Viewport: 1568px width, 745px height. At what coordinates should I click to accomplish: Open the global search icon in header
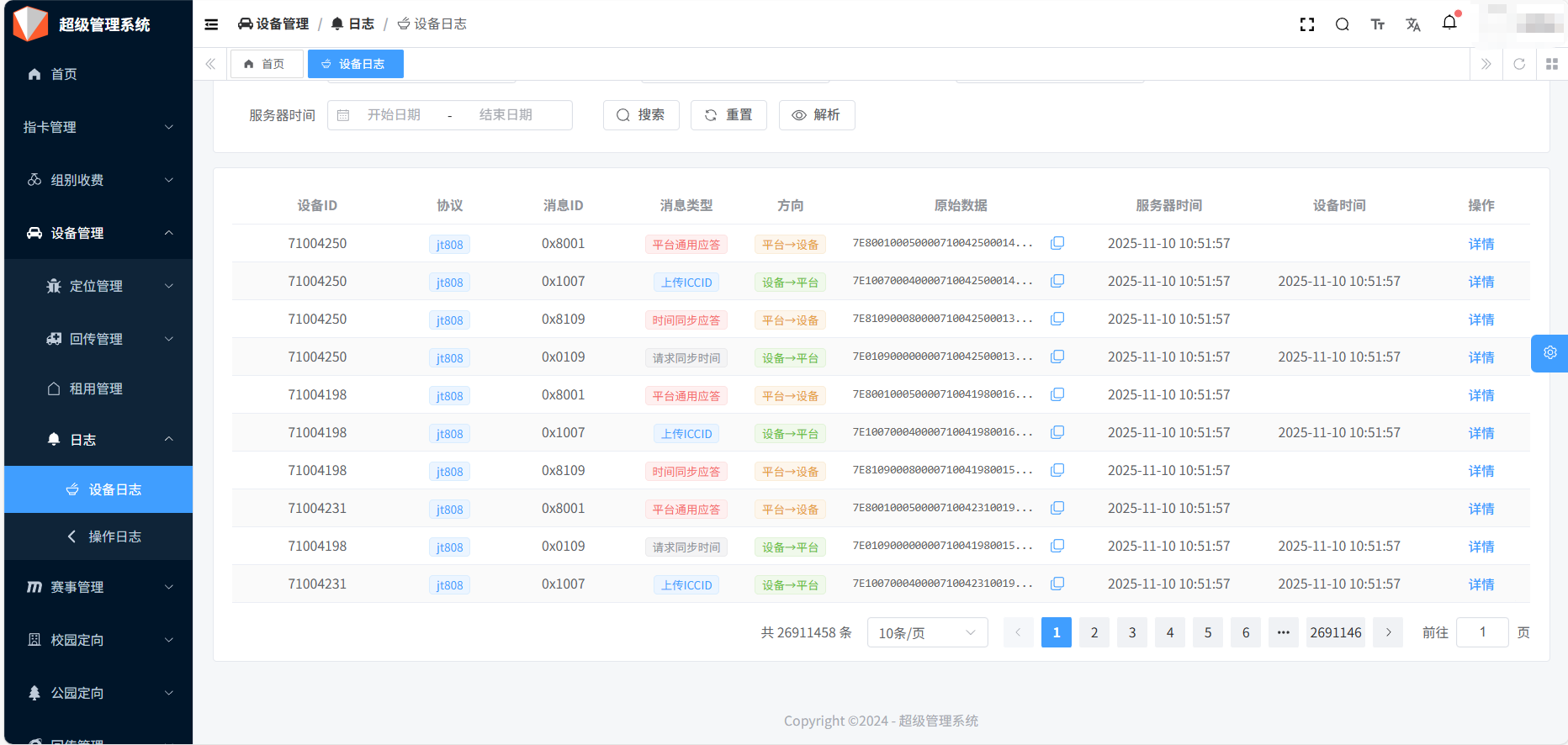coord(1342,24)
